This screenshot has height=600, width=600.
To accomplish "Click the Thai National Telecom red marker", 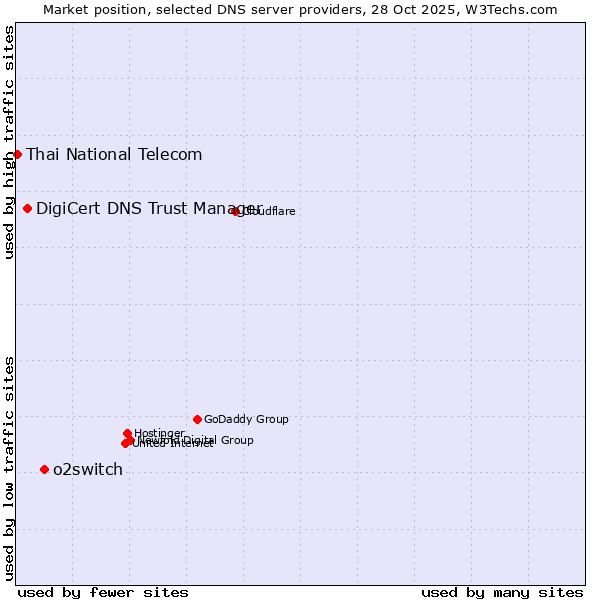I will pyautogui.click(x=17, y=154).
